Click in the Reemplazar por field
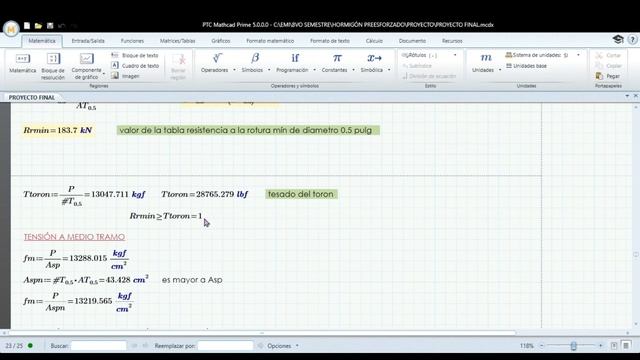The height and width of the screenshot is (360, 640). pyautogui.click(x=225, y=346)
